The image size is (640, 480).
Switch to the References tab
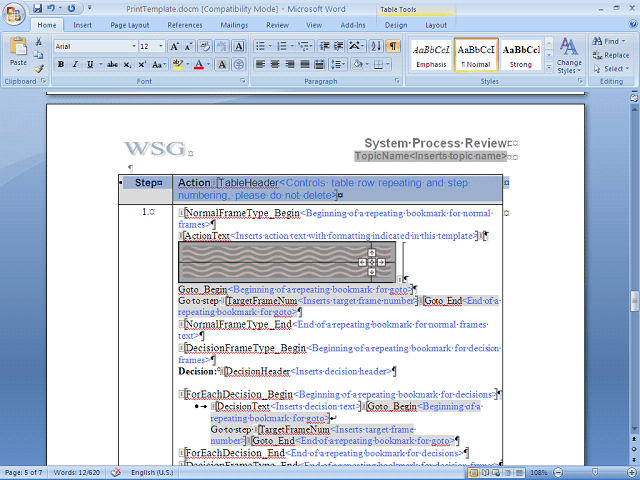click(185, 25)
